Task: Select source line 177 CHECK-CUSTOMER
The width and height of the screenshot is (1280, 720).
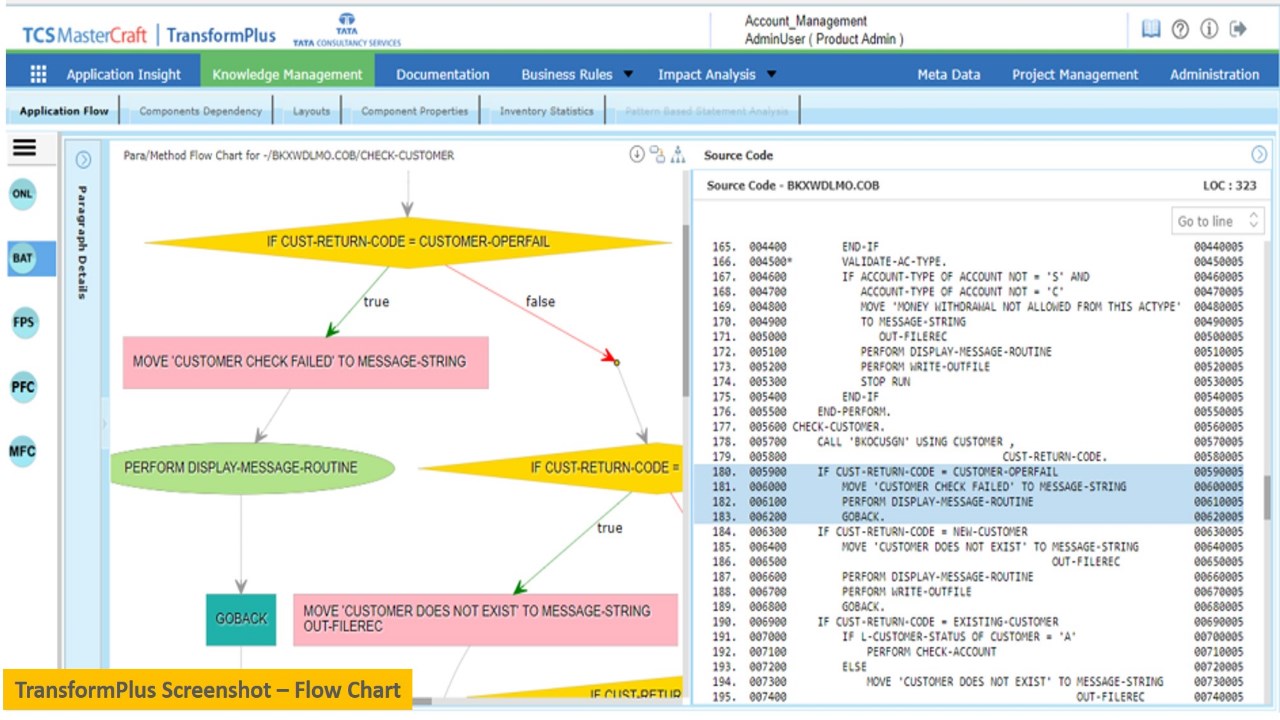Action: coord(977,427)
